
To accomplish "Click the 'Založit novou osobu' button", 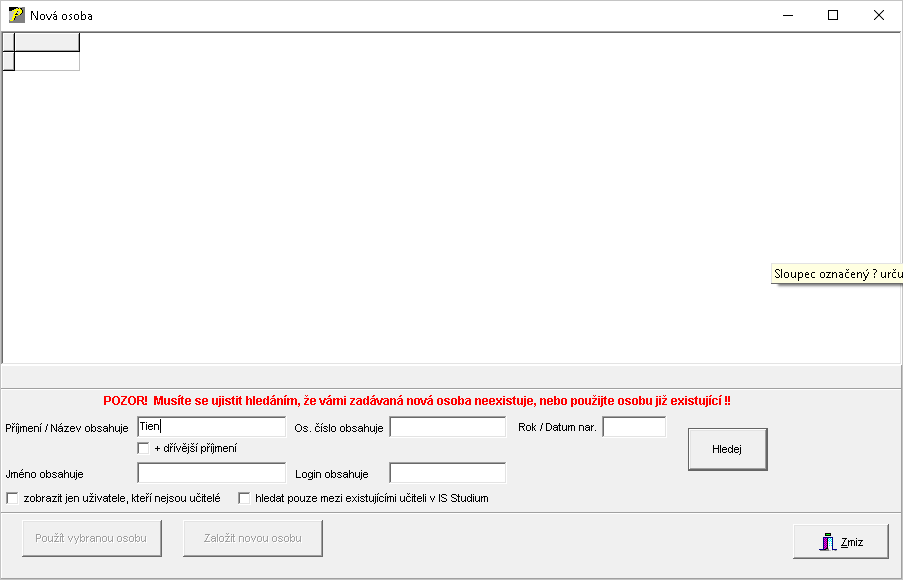I will click(x=252, y=538).
